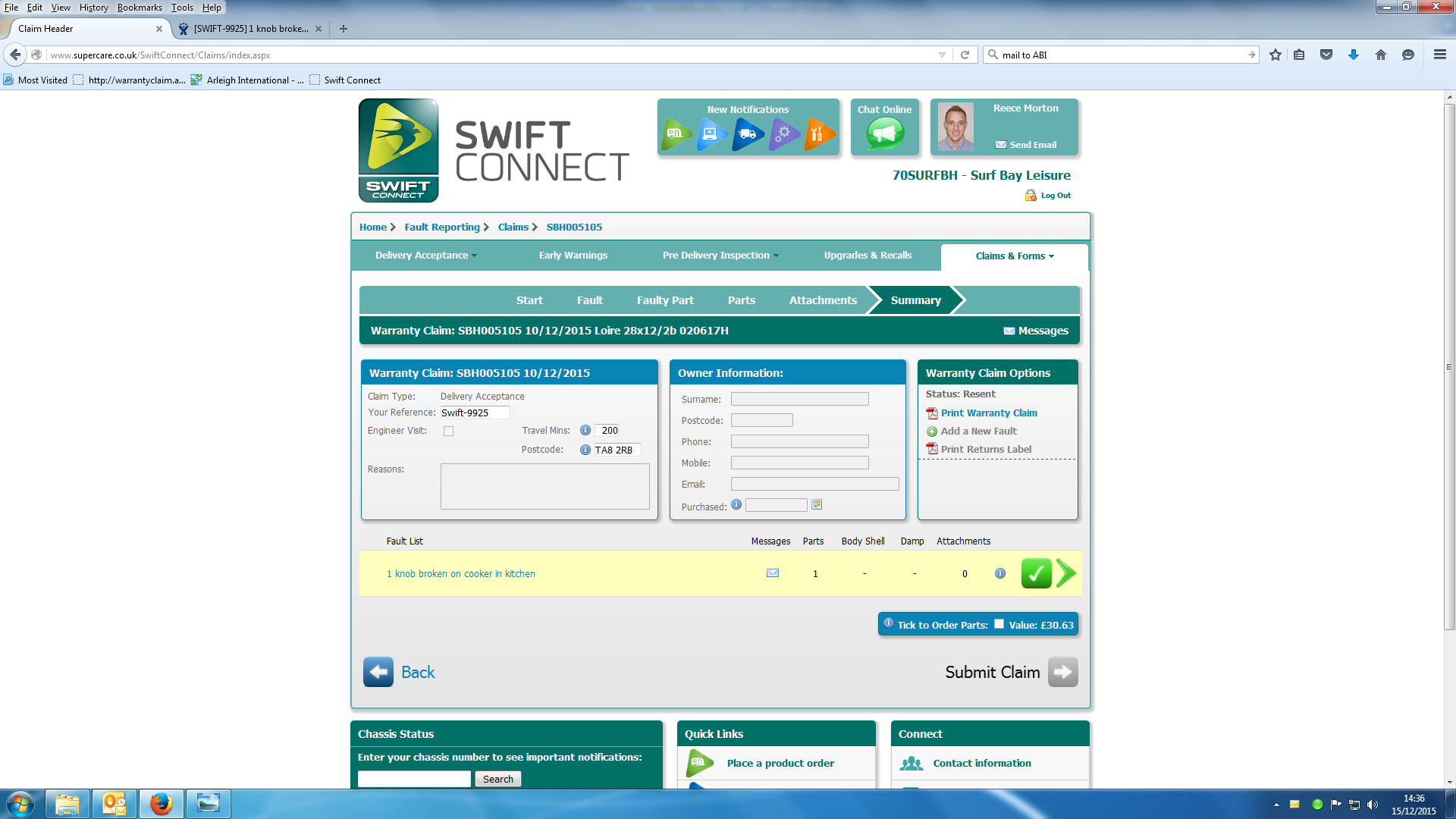Image resolution: width=1456 pixels, height=819 pixels.
Task: Click the chassis number input field
Action: pyautogui.click(x=414, y=779)
